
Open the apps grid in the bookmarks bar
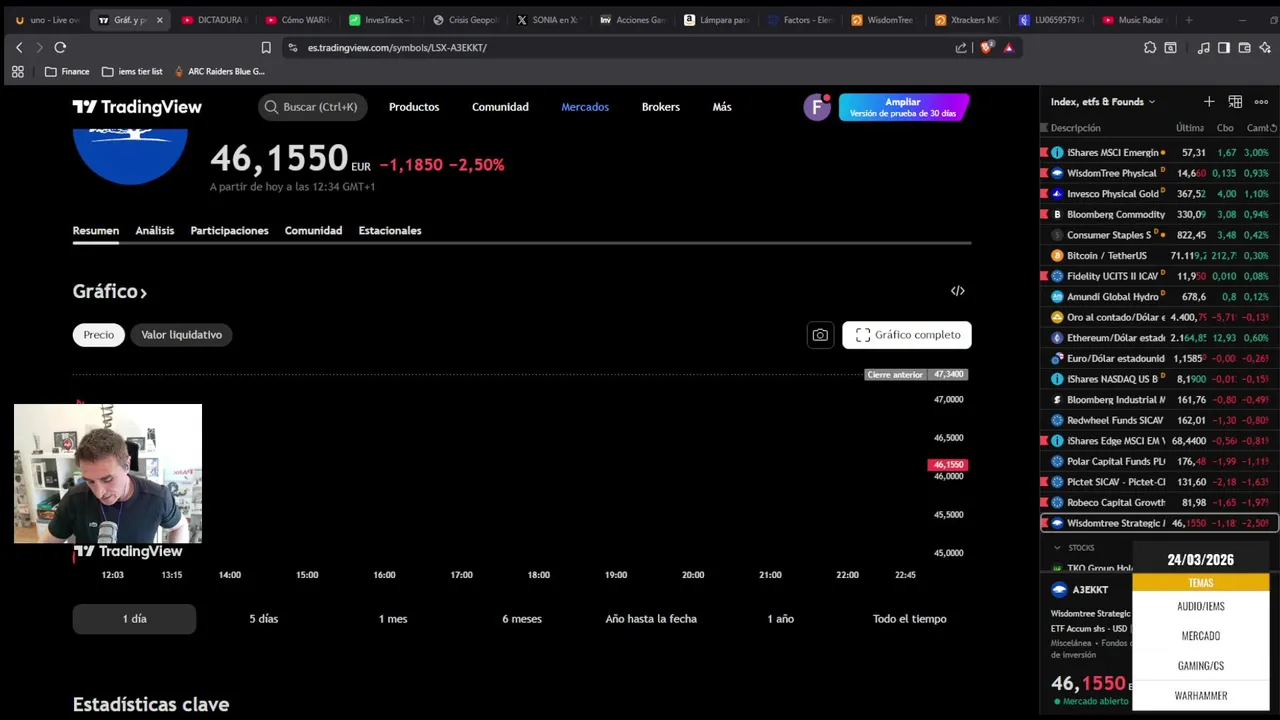[17, 71]
